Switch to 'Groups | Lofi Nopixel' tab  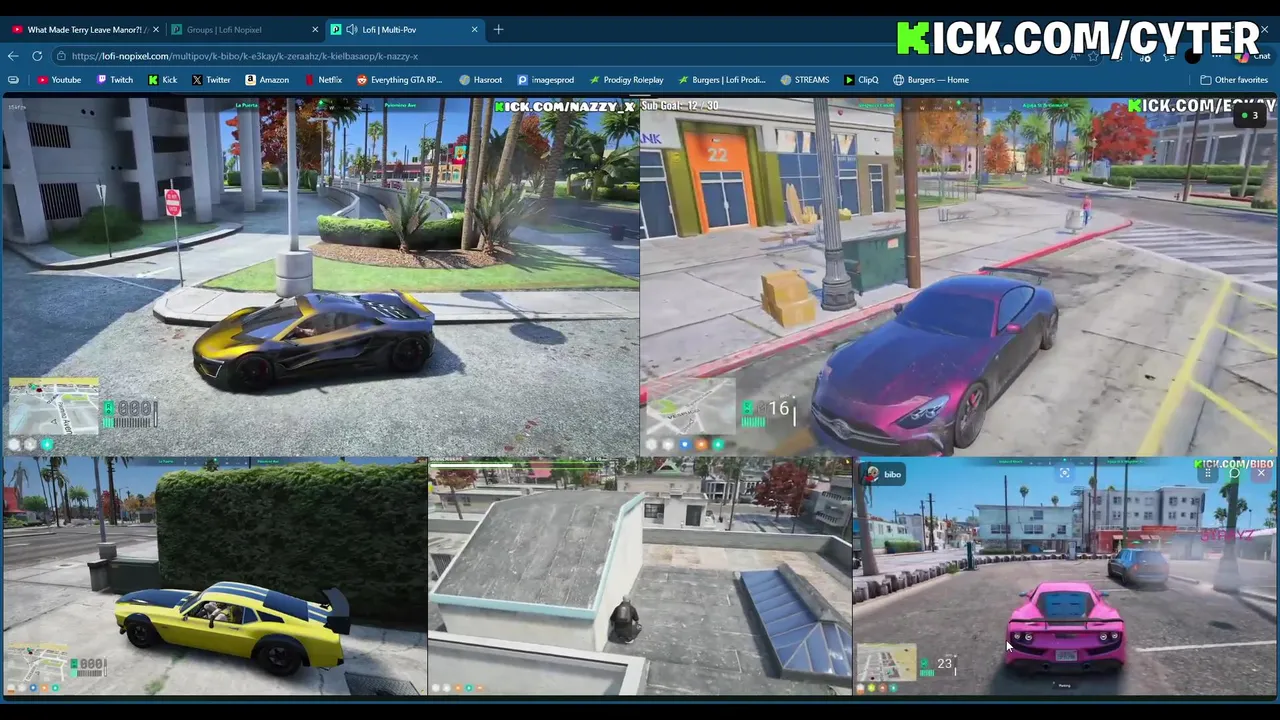(x=243, y=30)
